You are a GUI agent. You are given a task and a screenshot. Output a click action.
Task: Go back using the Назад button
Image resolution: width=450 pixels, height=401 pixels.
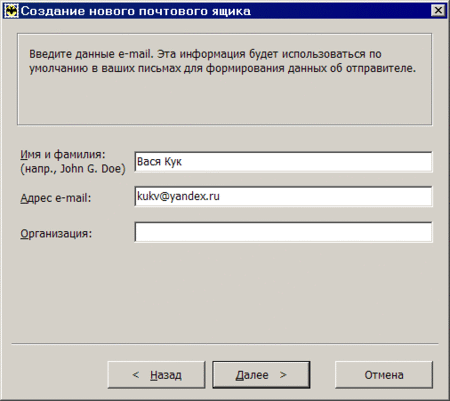tap(156, 375)
